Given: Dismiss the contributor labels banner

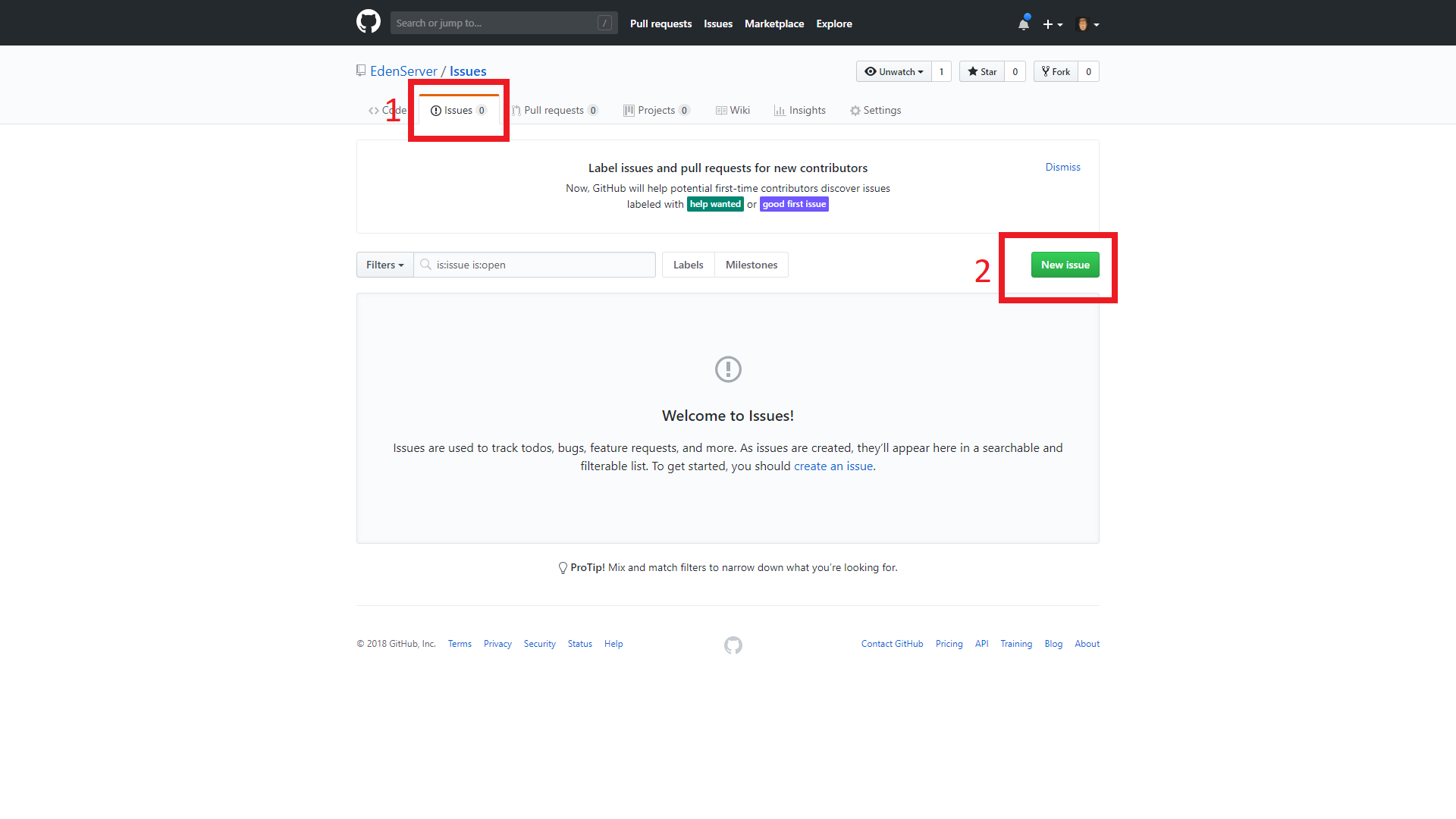Looking at the screenshot, I should [1062, 167].
